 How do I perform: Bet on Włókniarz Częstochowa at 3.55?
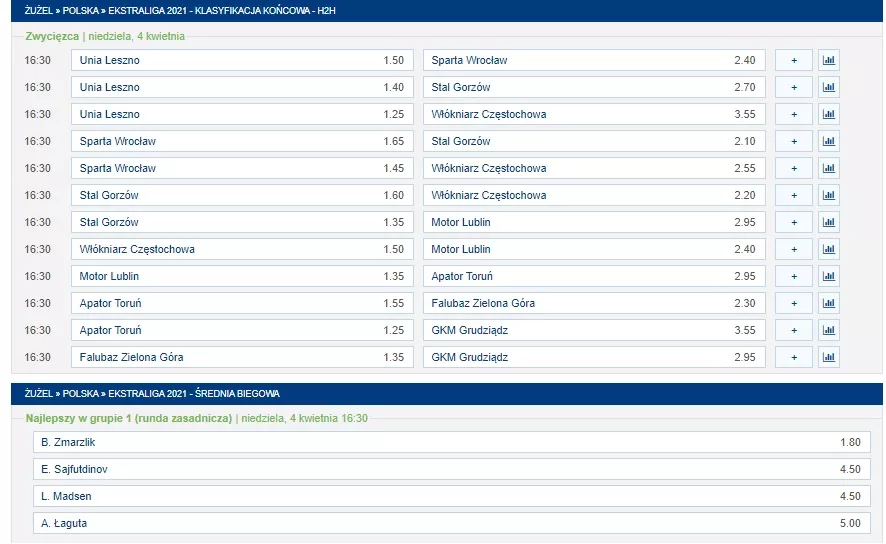(x=594, y=114)
